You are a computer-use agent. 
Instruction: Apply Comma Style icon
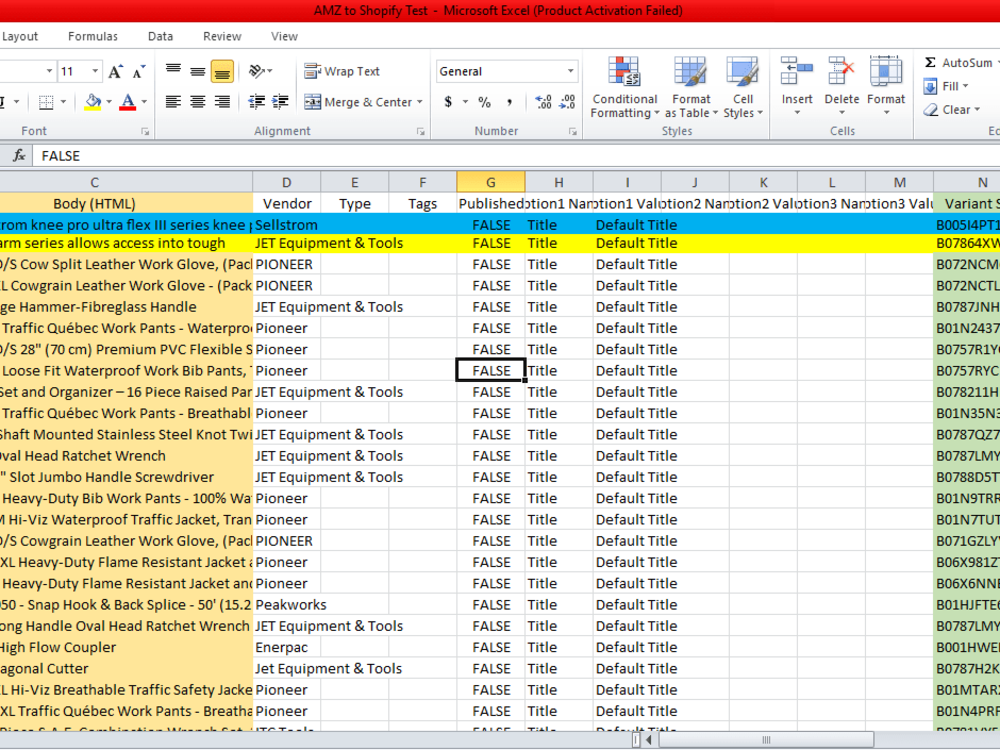pyautogui.click(x=509, y=101)
